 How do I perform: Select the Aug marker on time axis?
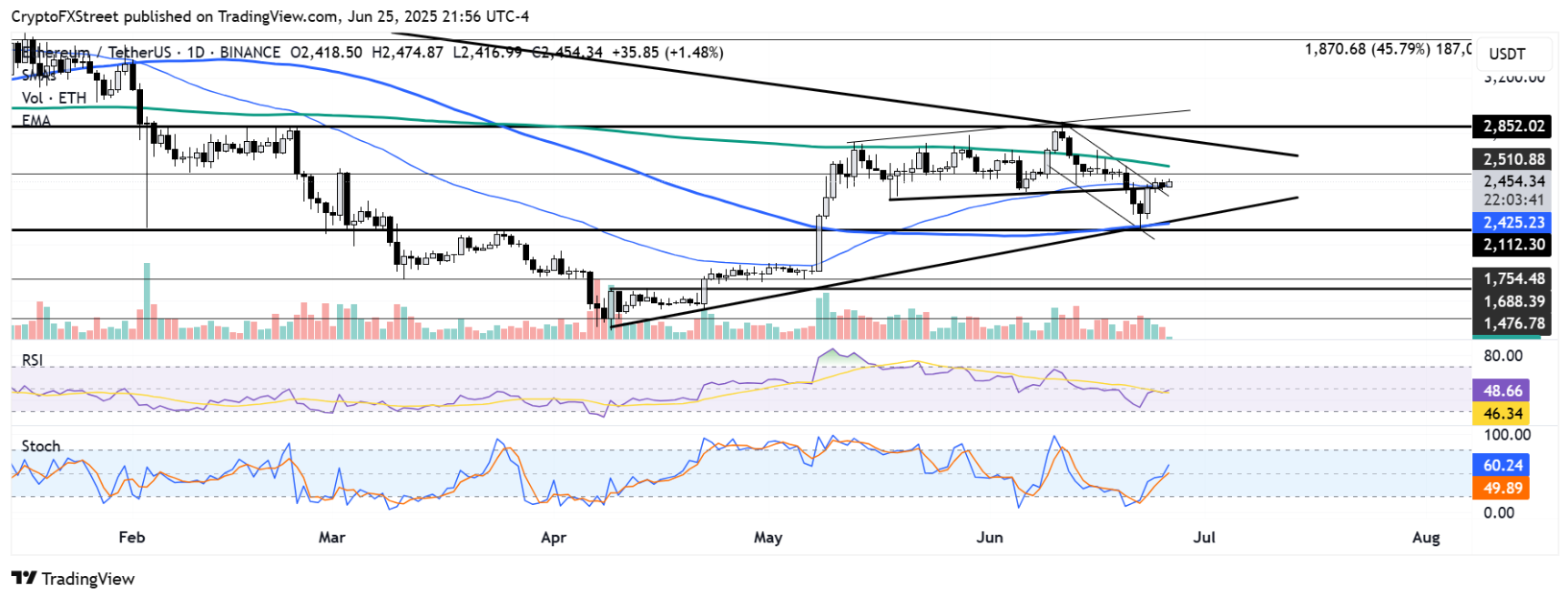click(x=1426, y=537)
